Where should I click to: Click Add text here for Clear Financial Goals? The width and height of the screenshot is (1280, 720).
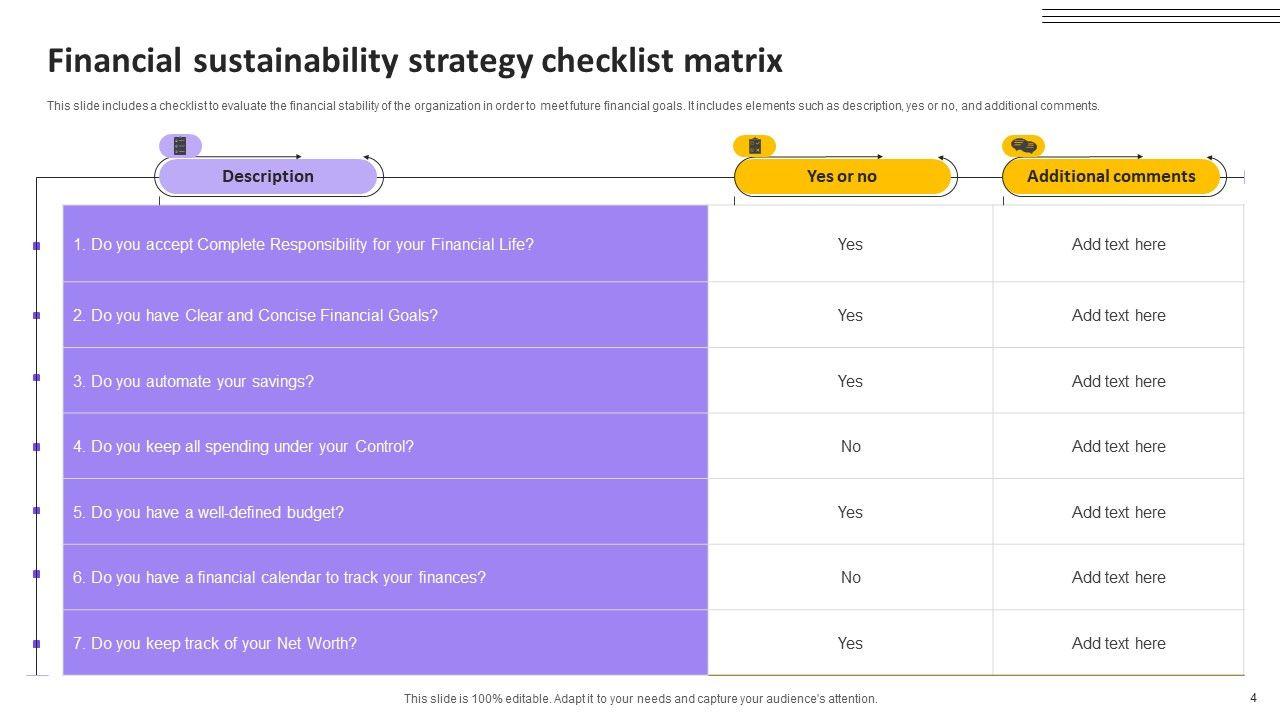coord(1118,315)
